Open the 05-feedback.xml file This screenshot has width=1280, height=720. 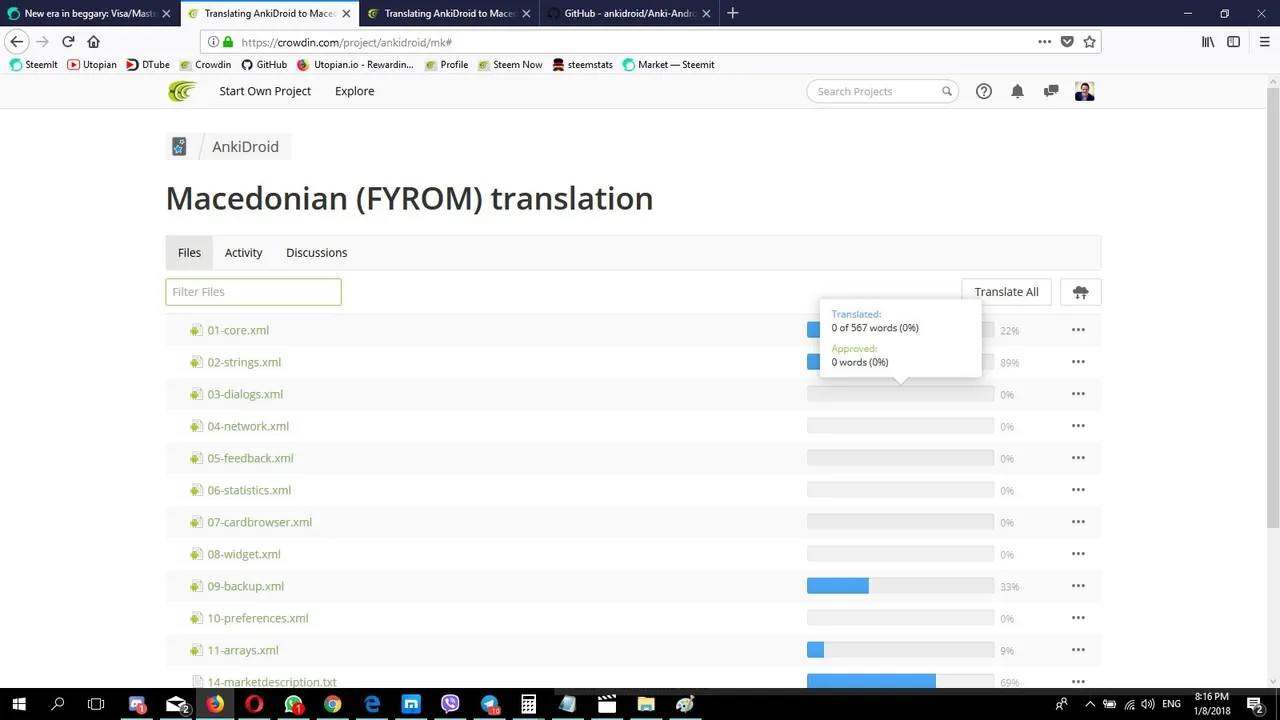click(250, 458)
